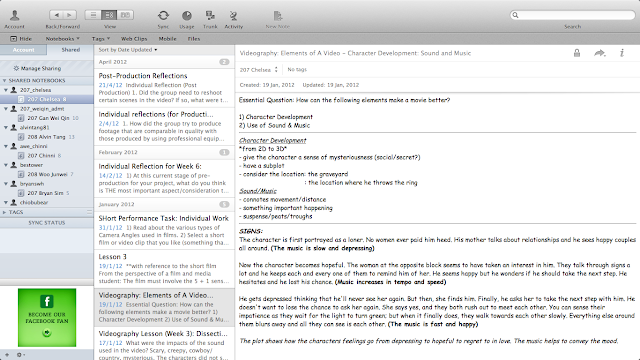Click the Sync Status bar

click(47, 223)
